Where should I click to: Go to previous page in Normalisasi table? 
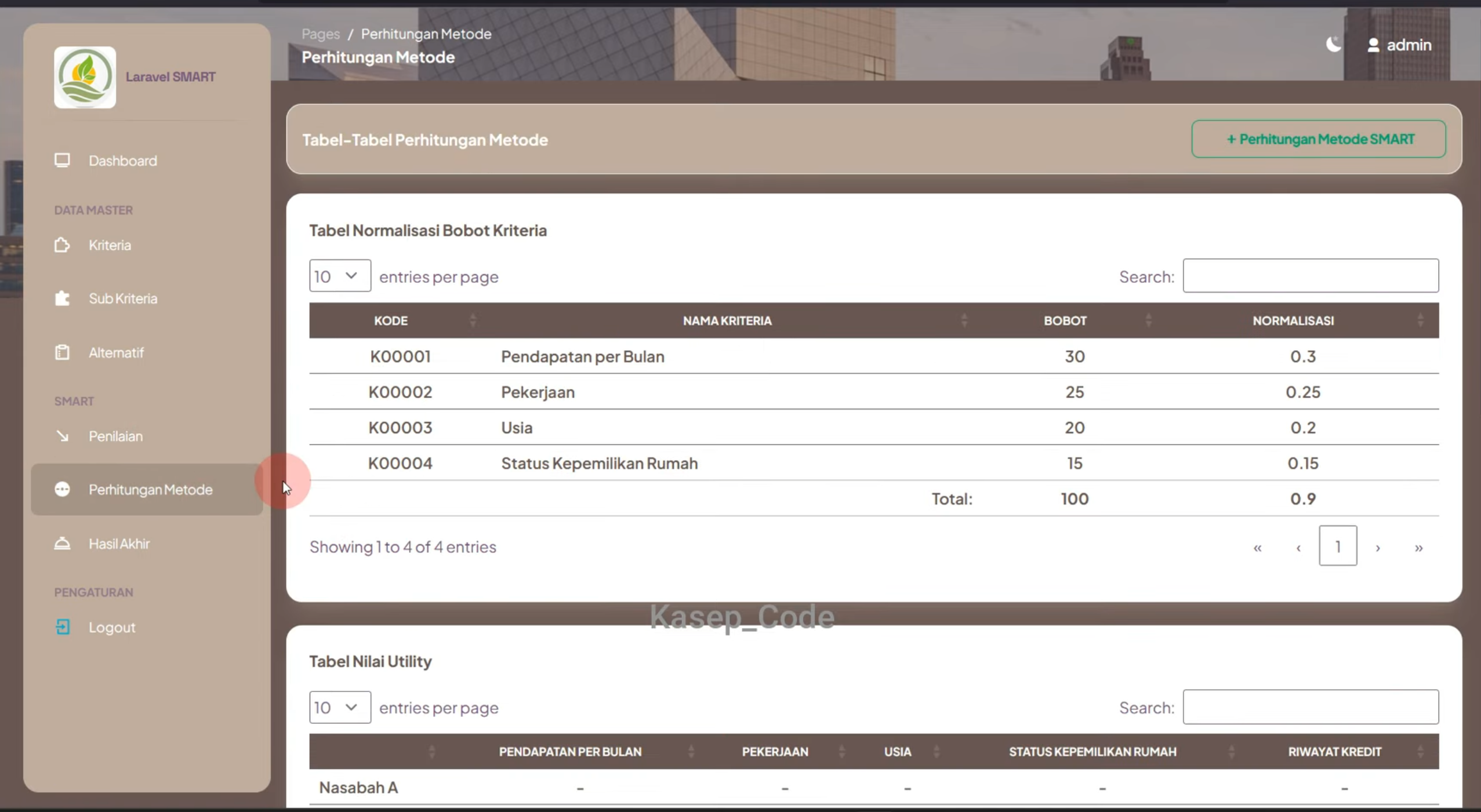tap(1298, 547)
